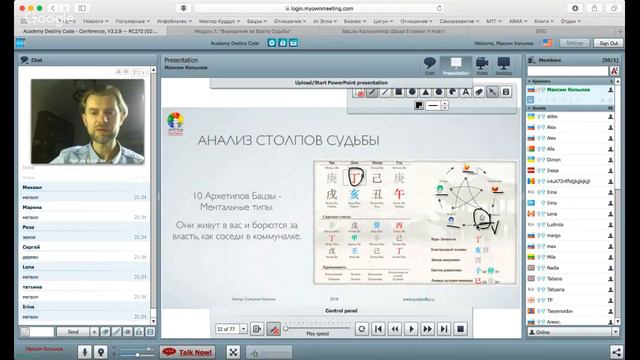Open the Send options dropdown arrow
This screenshot has height=360, width=640.
(94, 332)
